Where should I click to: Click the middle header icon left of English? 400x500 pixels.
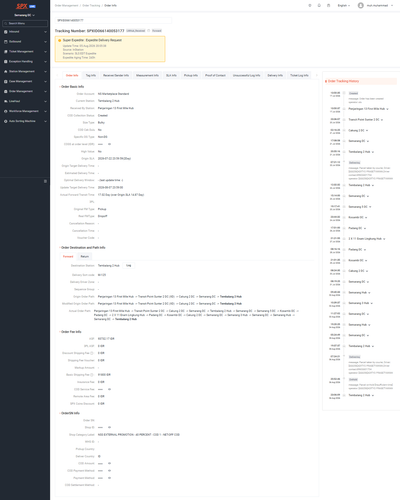pos(319,5)
